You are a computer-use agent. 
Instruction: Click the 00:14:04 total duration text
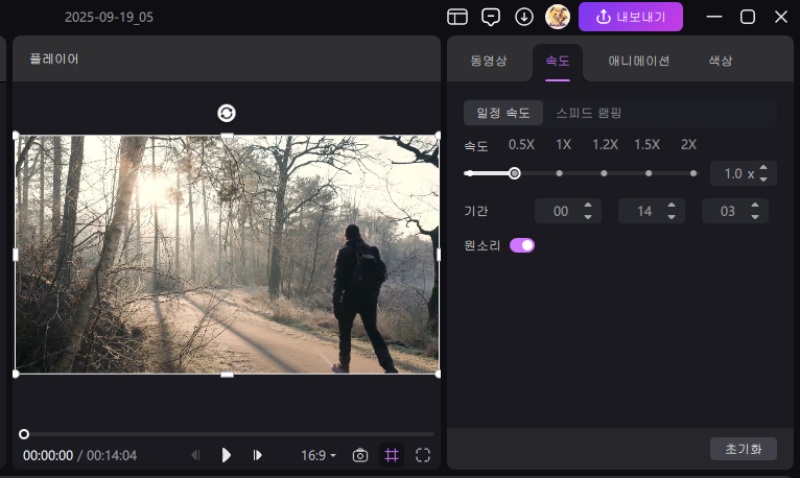pos(112,455)
